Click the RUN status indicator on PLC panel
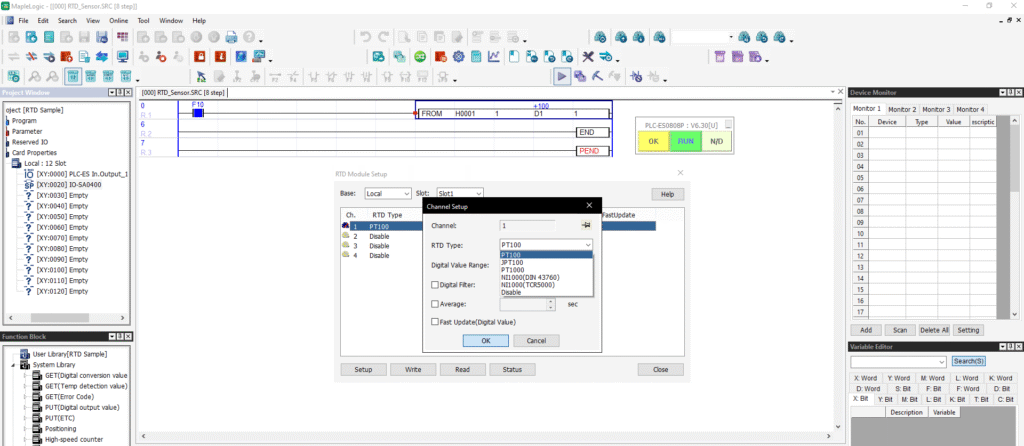 click(684, 141)
